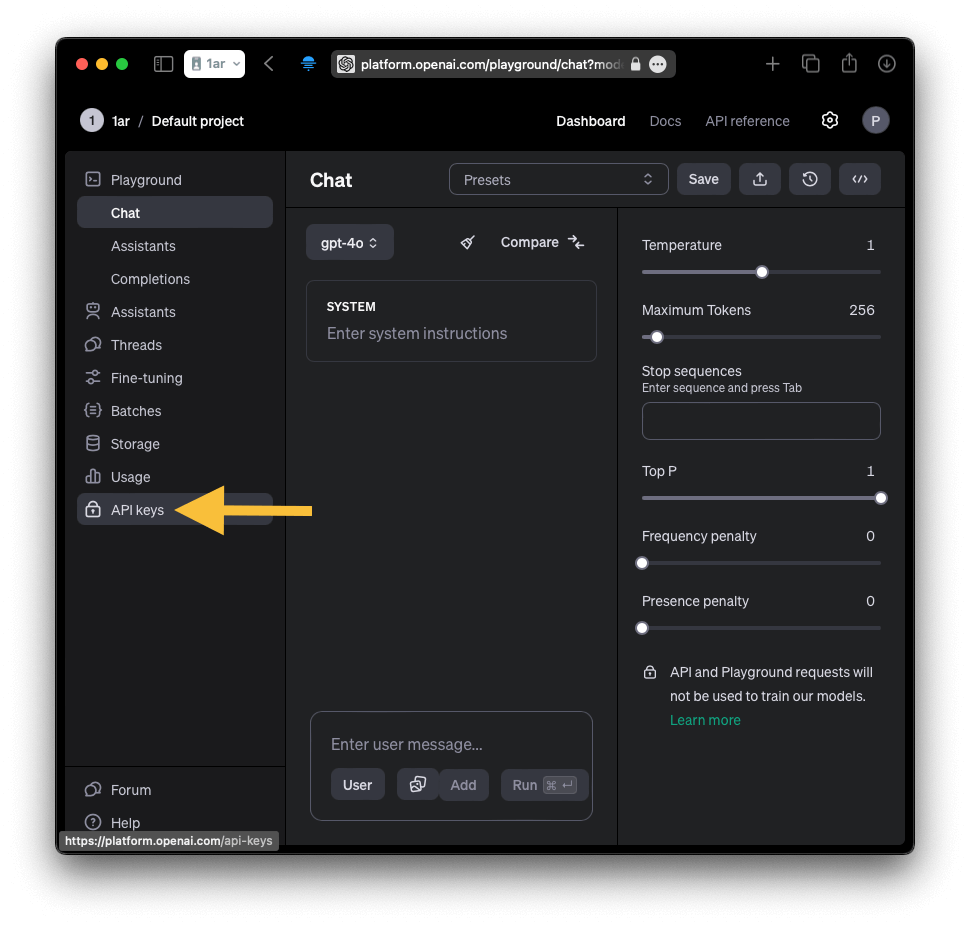Click the Save button
This screenshot has width=970, height=928.
click(703, 179)
